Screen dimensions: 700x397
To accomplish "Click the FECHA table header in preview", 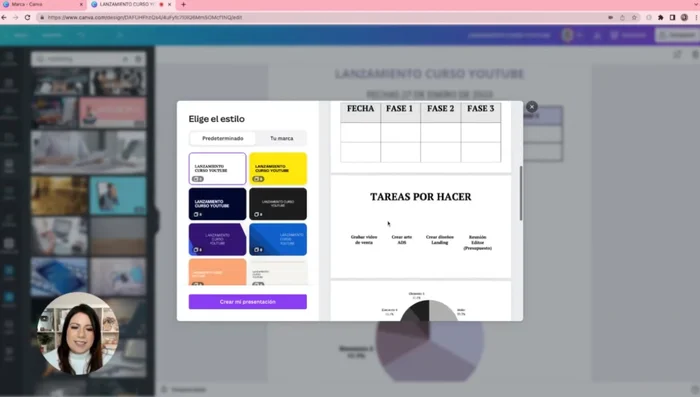I will pos(360,109).
